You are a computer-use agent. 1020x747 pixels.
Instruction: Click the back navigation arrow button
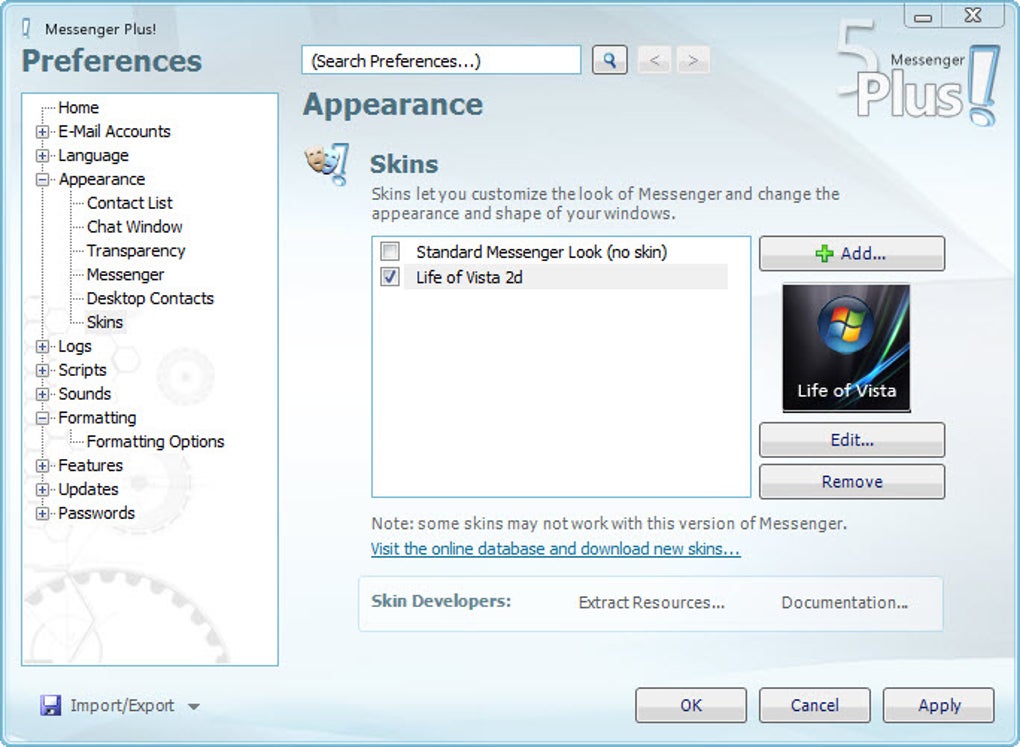654,61
